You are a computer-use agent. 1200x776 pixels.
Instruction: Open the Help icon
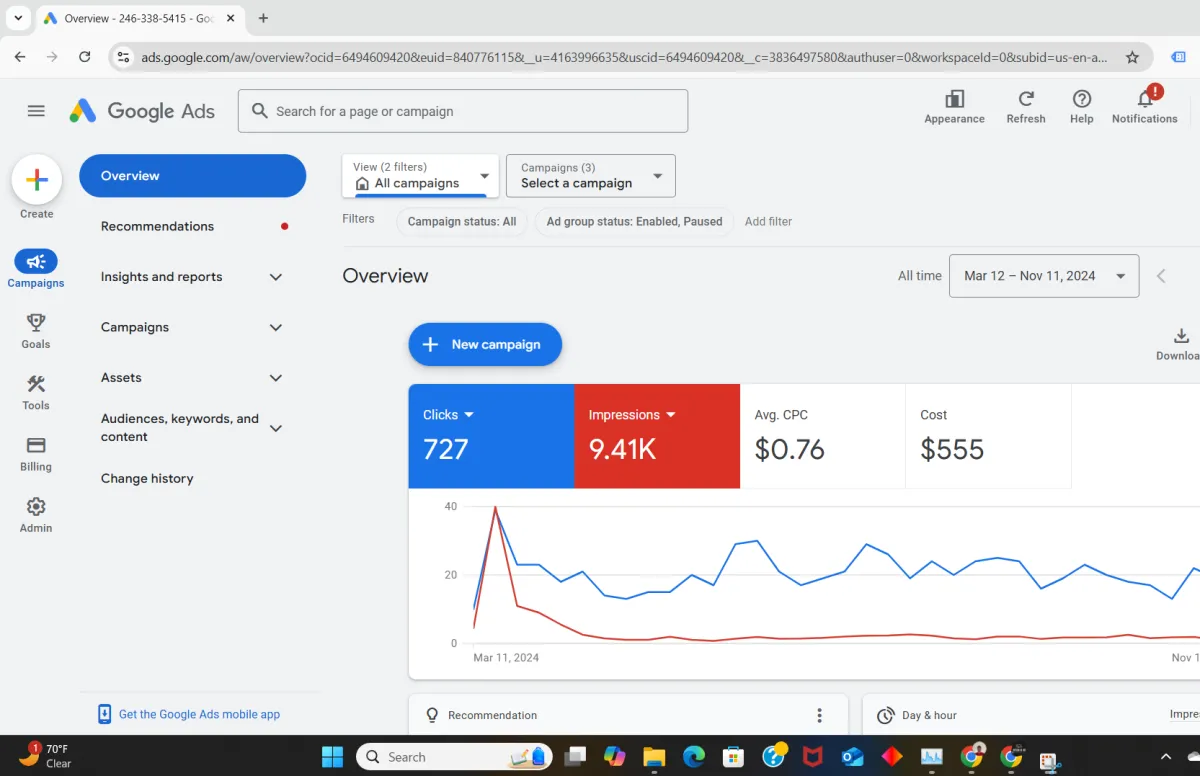tap(1082, 99)
